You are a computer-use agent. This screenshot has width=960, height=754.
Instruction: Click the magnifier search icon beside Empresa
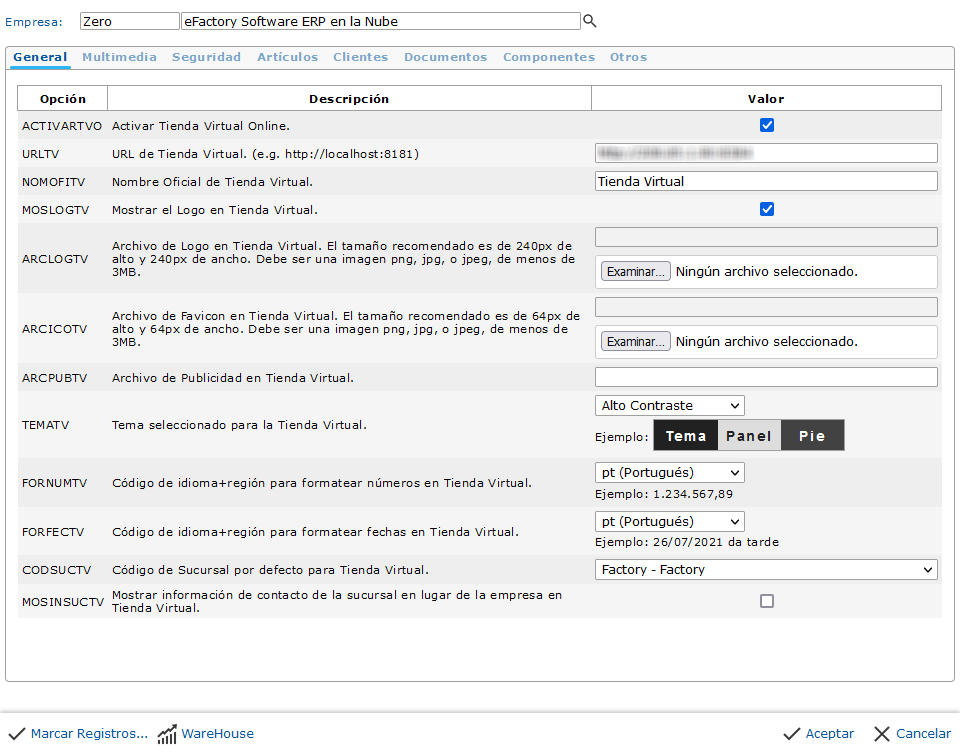(x=590, y=21)
